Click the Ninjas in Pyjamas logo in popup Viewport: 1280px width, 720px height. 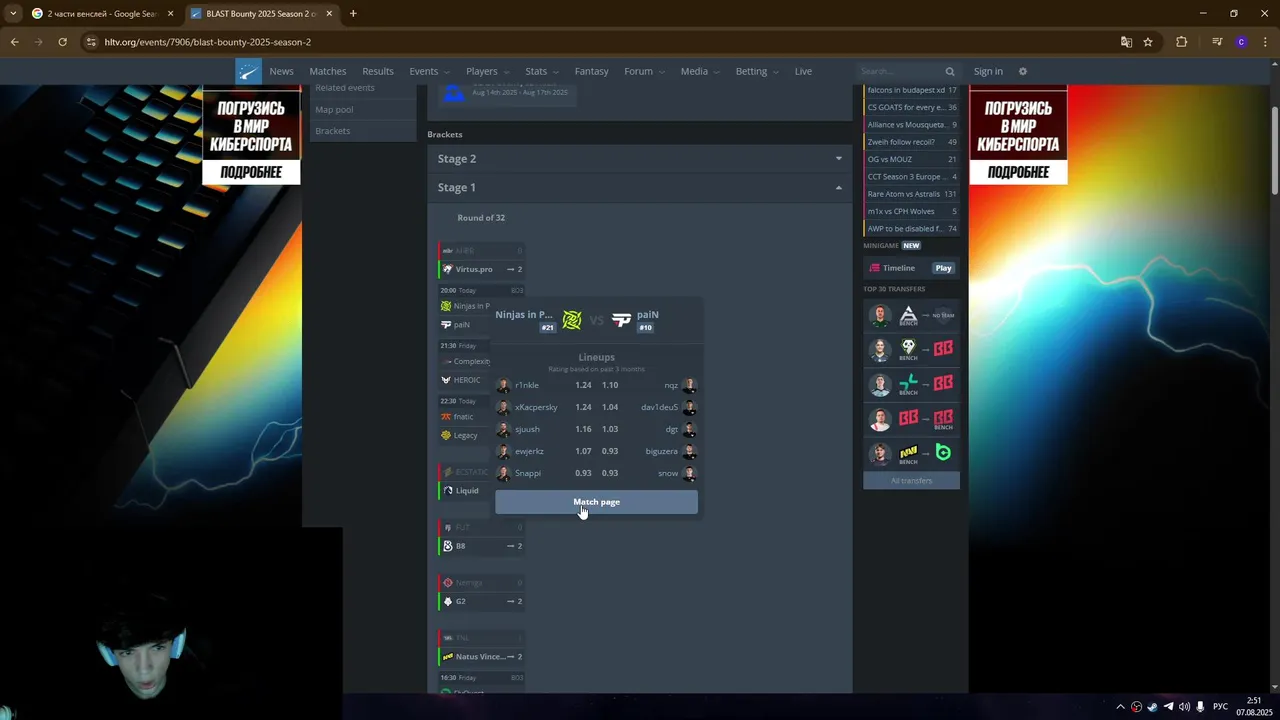(572, 320)
